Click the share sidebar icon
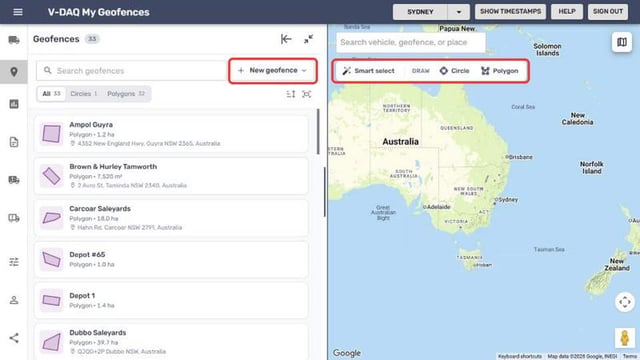 pyautogui.click(x=14, y=338)
